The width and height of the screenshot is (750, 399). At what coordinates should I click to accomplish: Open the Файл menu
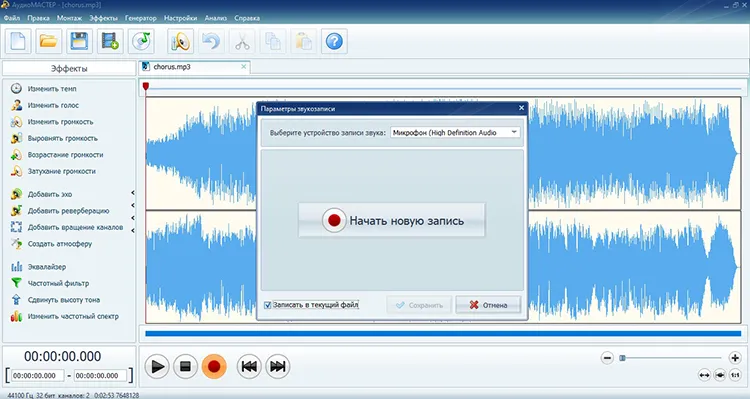[12, 18]
